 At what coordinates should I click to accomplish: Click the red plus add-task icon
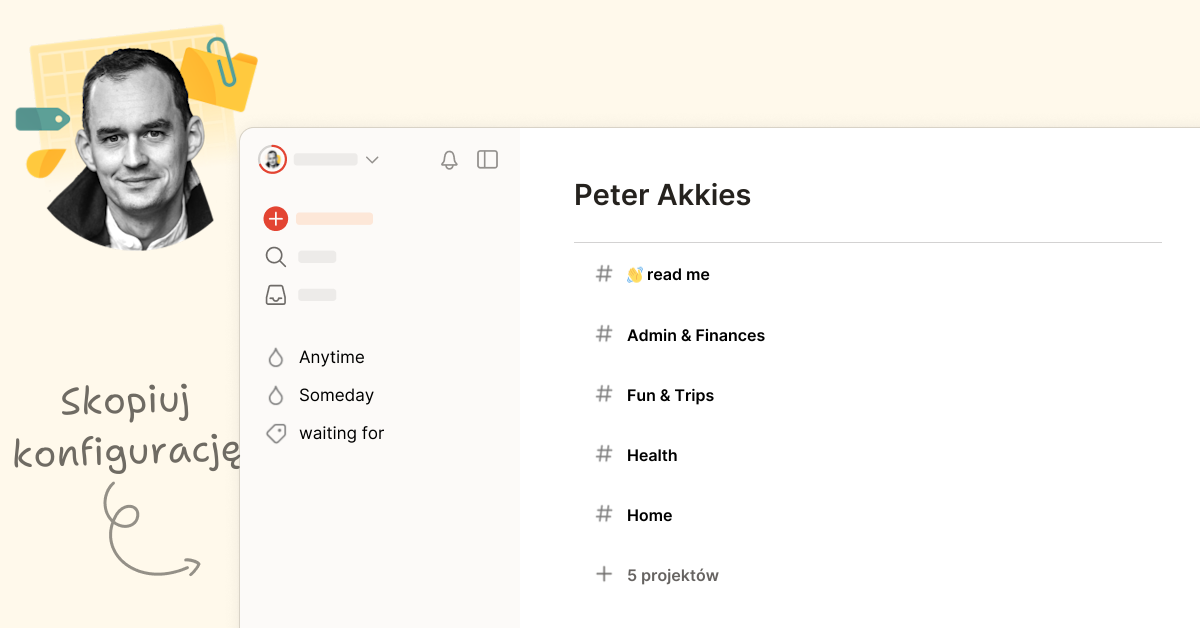tap(276, 219)
